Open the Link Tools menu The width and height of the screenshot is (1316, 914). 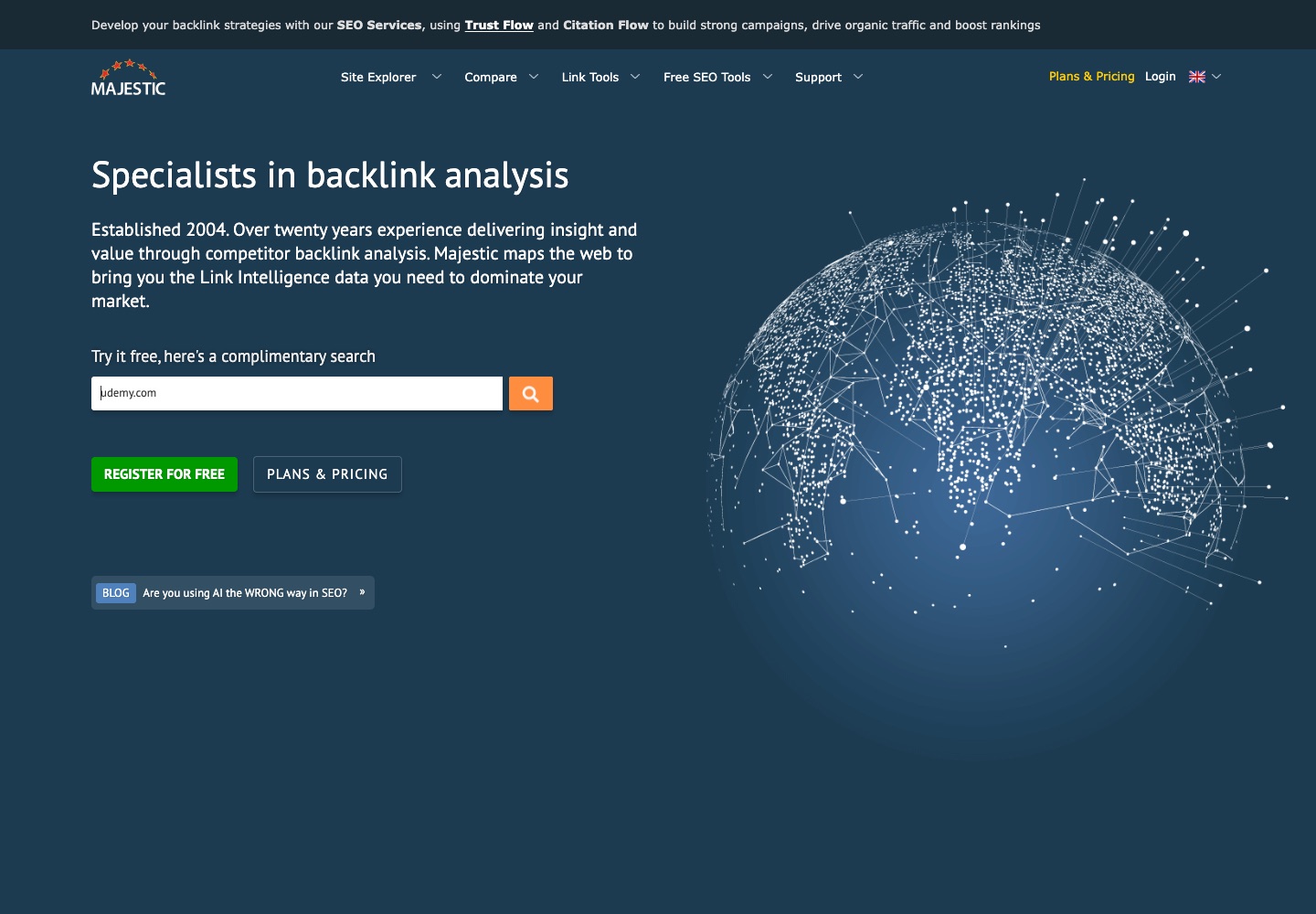click(x=590, y=77)
